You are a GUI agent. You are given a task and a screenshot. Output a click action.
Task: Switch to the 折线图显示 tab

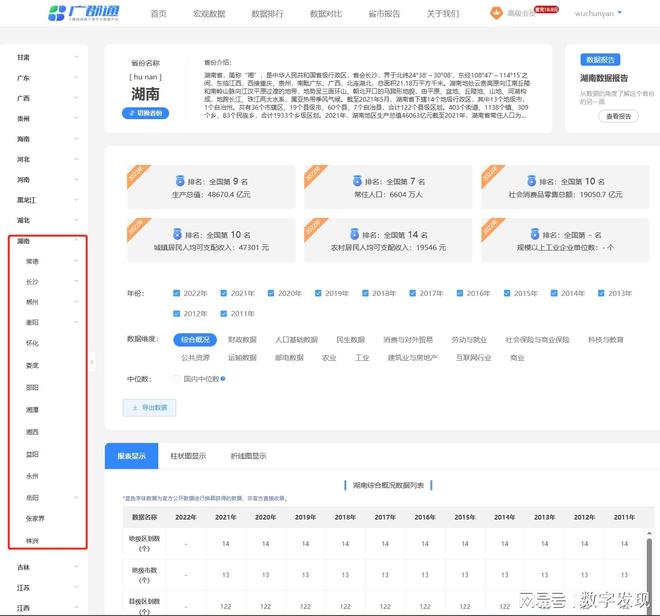[x=248, y=456]
